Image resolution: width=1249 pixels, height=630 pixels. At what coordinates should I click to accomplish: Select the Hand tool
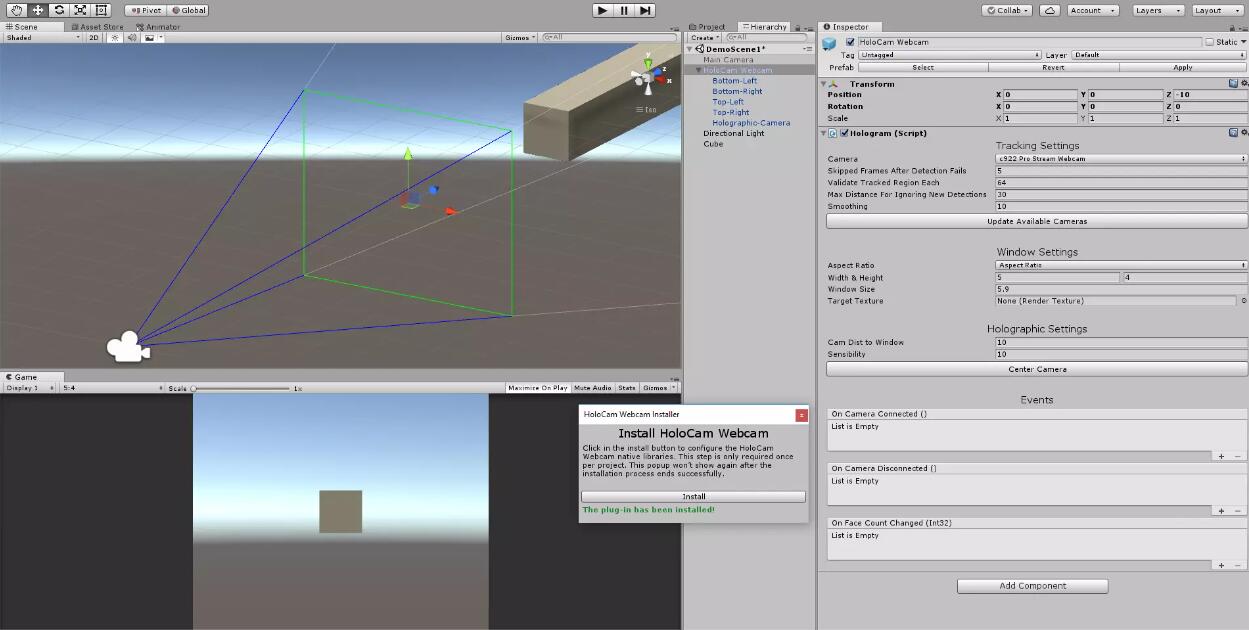pyautogui.click(x=16, y=10)
